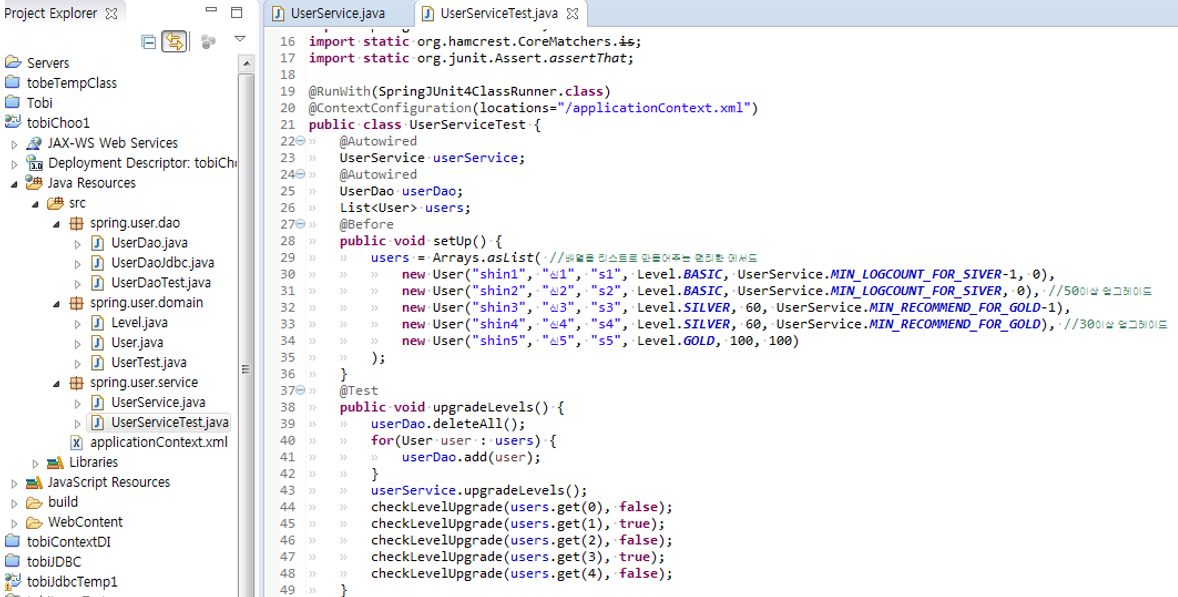The width and height of the screenshot is (1178, 597).
Task: Expand the Libraries node
Action: 35,463
